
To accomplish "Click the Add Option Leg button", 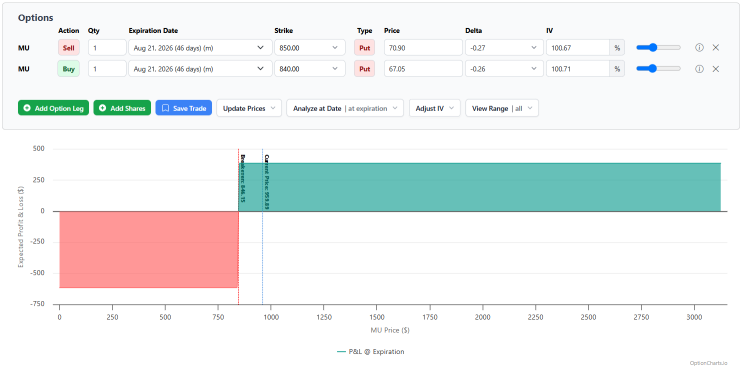I will 53,108.
